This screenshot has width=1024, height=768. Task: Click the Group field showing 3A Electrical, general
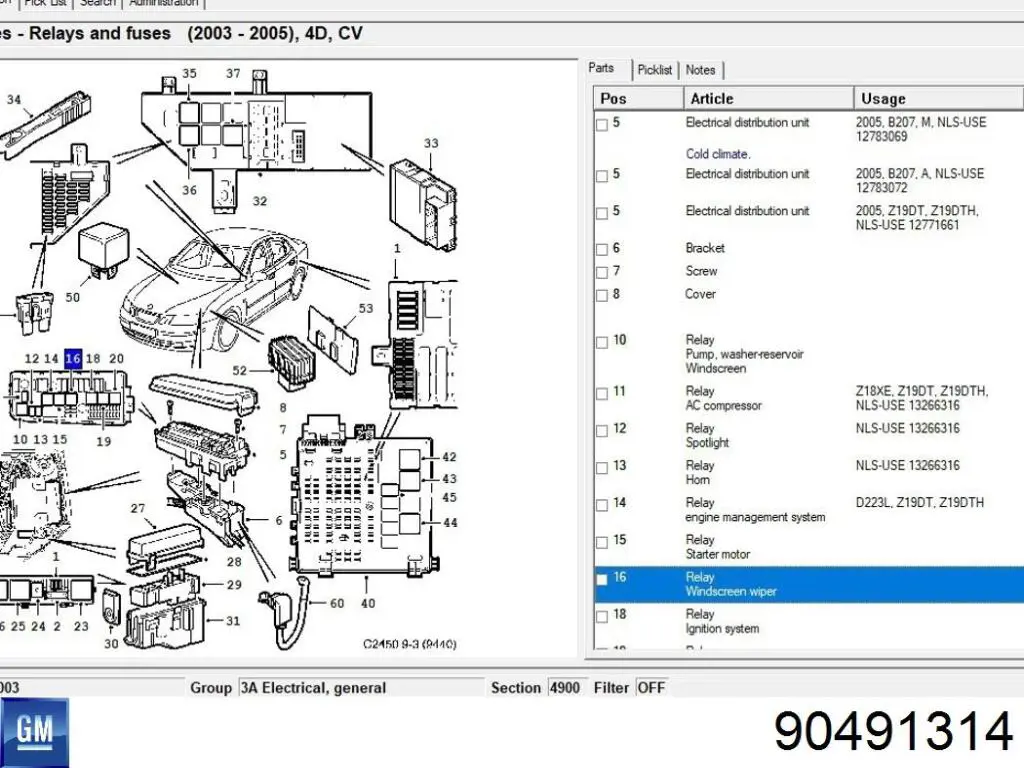pos(360,688)
